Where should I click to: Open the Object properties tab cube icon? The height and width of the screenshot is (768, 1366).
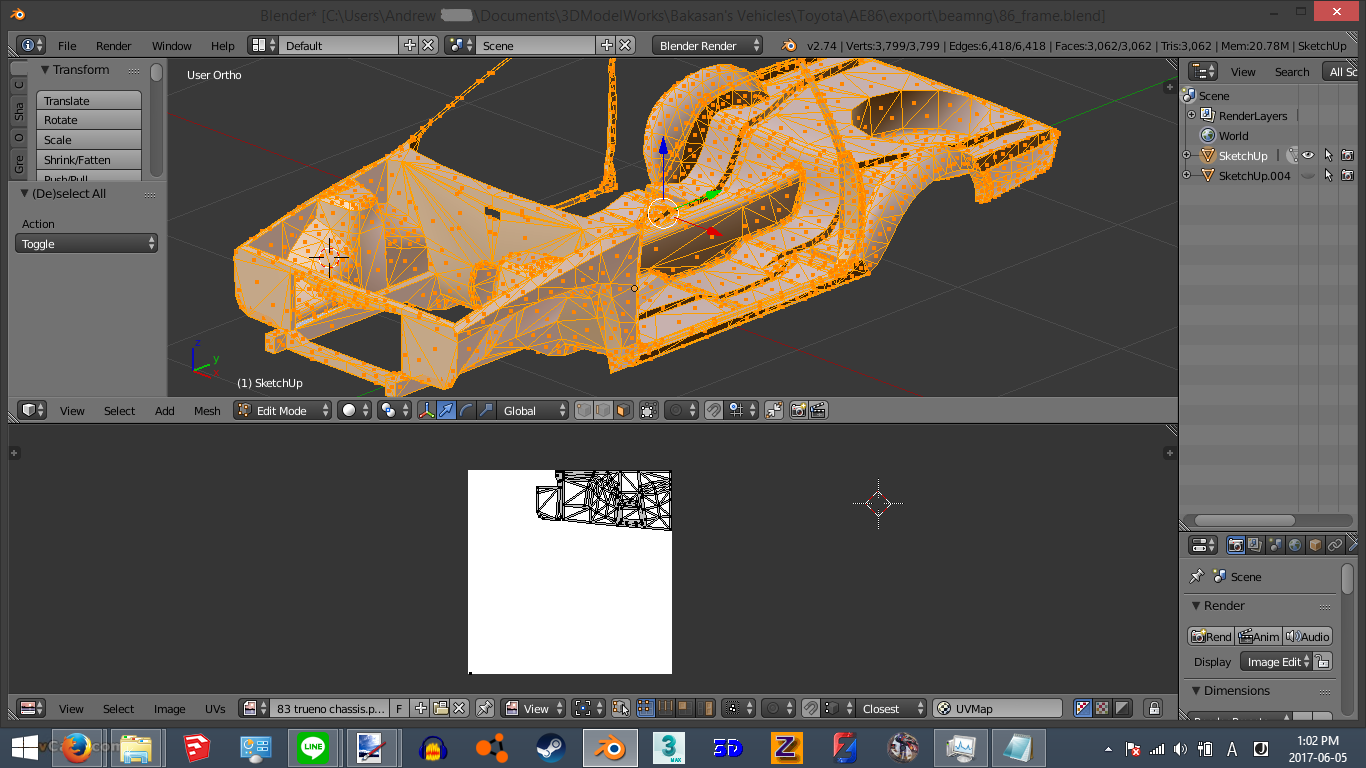point(1315,545)
